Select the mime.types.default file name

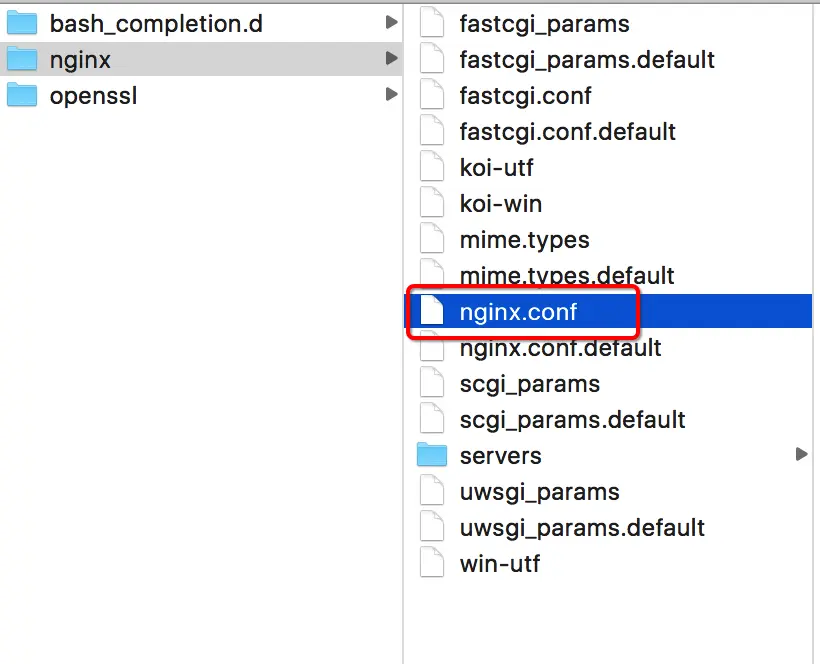567,276
